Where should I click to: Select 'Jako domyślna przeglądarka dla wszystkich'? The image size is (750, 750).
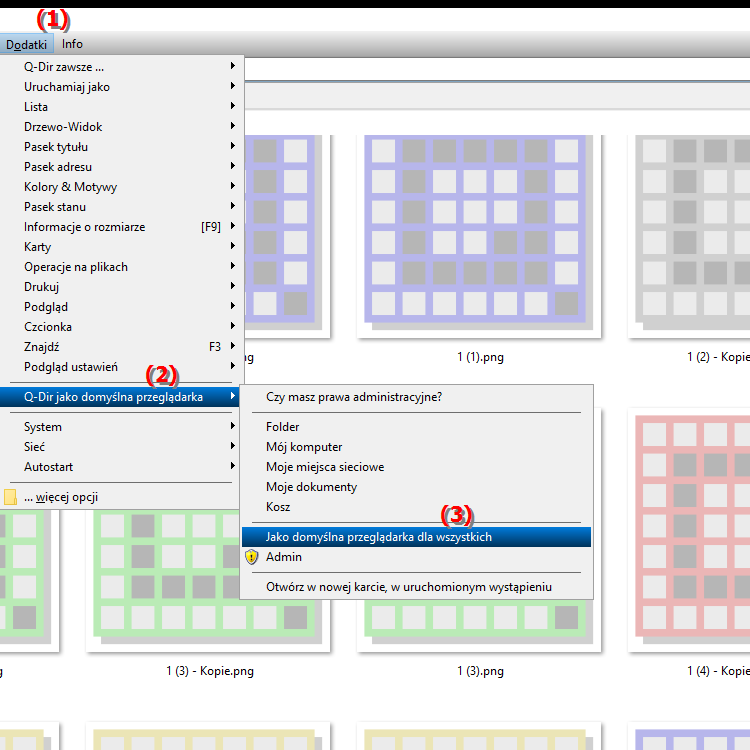click(416, 537)
